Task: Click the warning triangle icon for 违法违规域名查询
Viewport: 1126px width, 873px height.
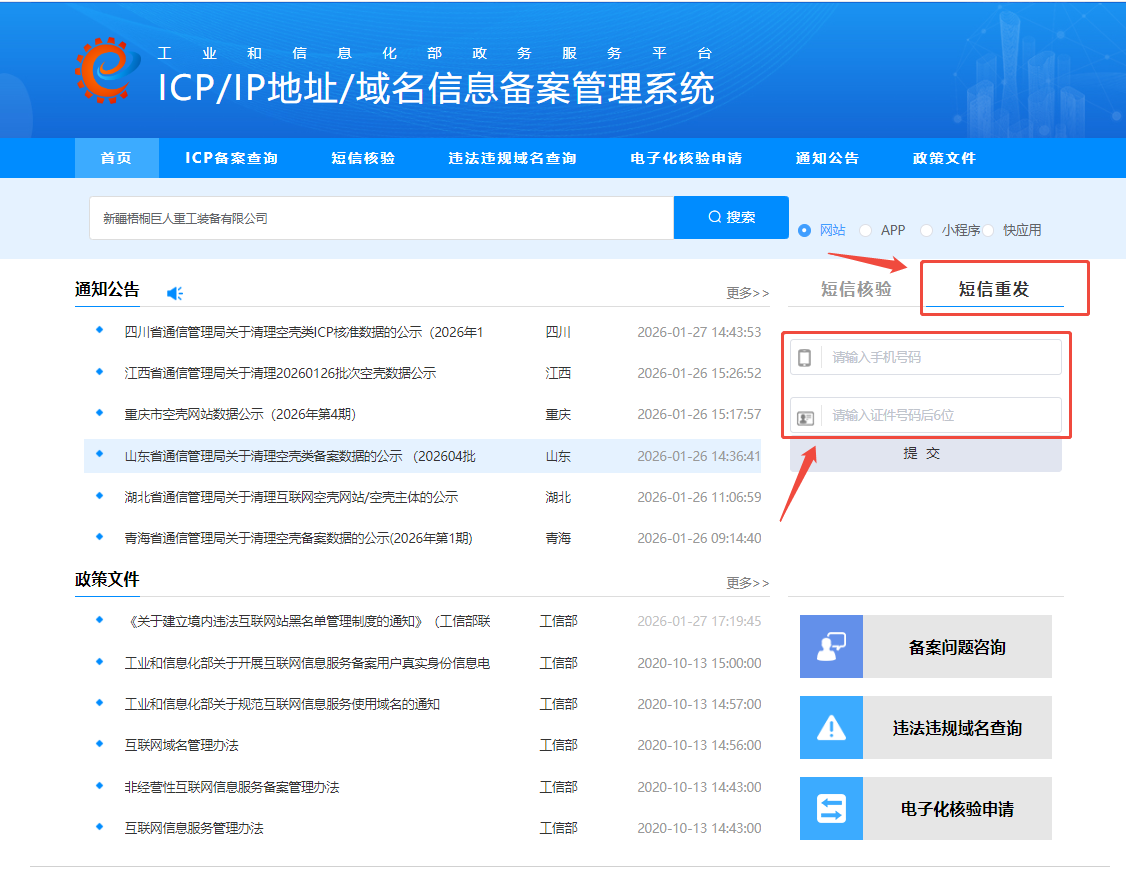Action: pos(831,728)
